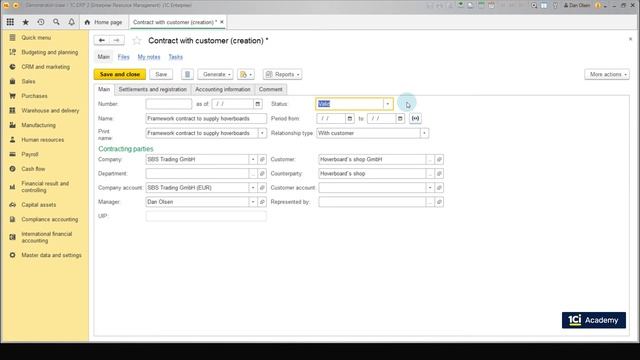Open My notes link
This screenshot has width=640, height=360.
click(x=149, y=57)
